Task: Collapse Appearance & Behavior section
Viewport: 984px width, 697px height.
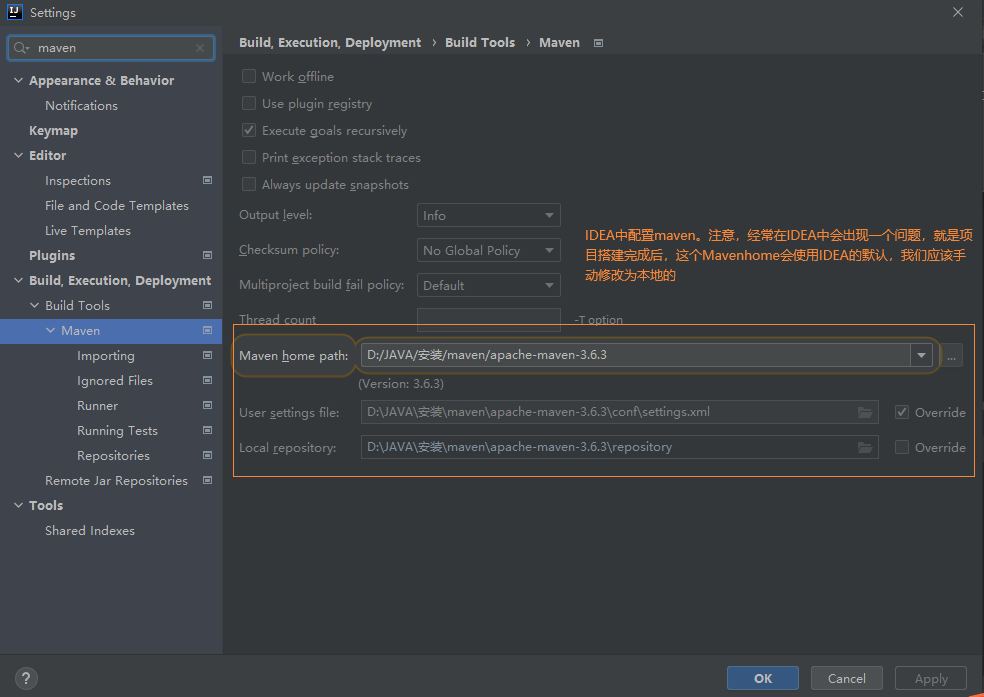Action: coord(18,80)
